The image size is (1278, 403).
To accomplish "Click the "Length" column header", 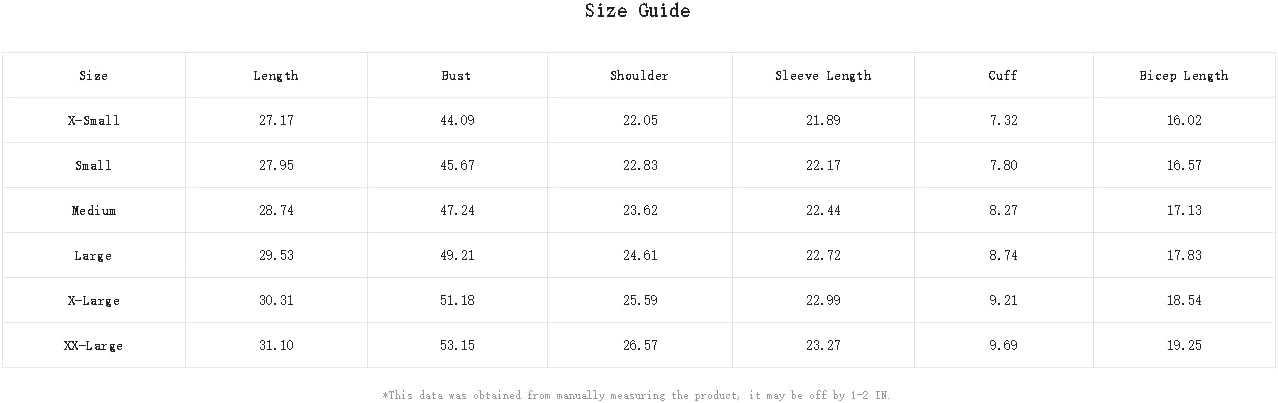I will click(x=276, y=76).
